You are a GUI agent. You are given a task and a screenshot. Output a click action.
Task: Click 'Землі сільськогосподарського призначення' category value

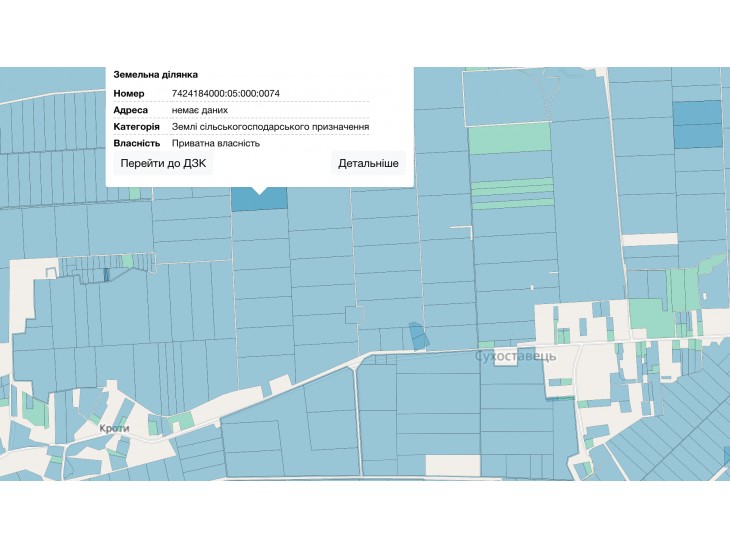tap(270, 127)
